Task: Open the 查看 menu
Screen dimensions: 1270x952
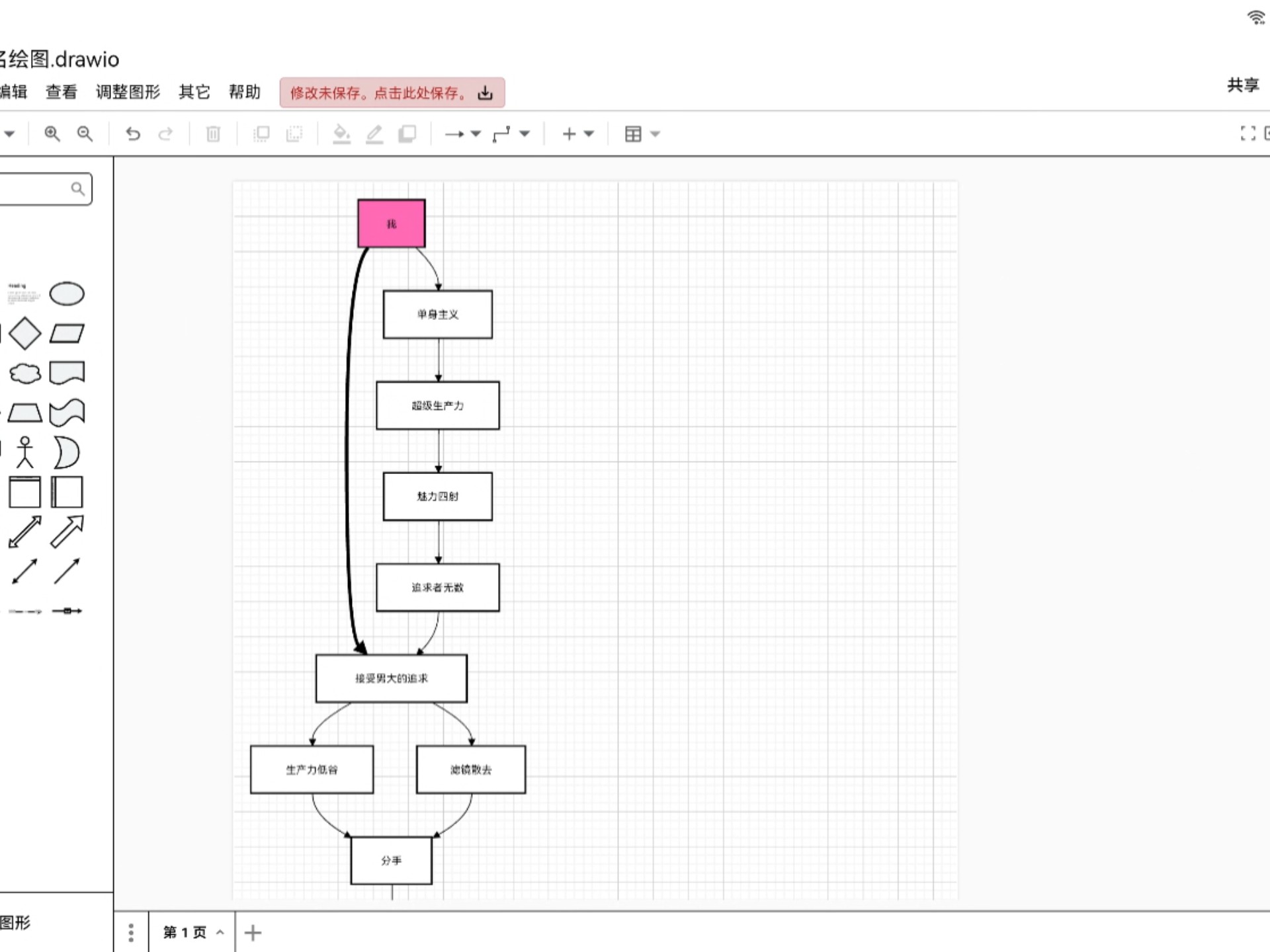Action: click(60, 92)
